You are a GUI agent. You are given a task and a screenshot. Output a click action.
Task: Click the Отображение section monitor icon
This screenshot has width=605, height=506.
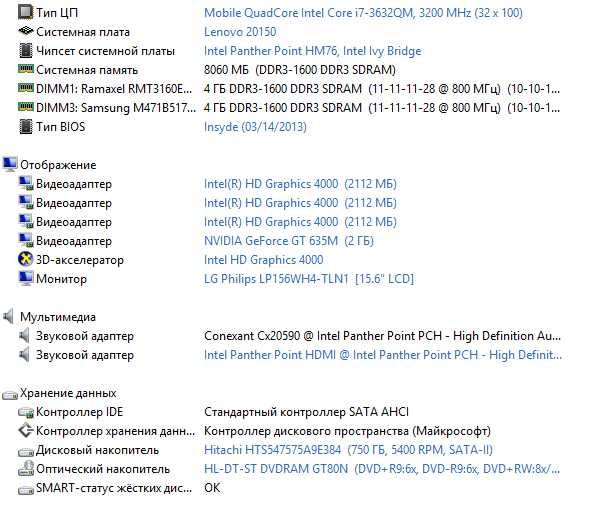tap(10, 165)
